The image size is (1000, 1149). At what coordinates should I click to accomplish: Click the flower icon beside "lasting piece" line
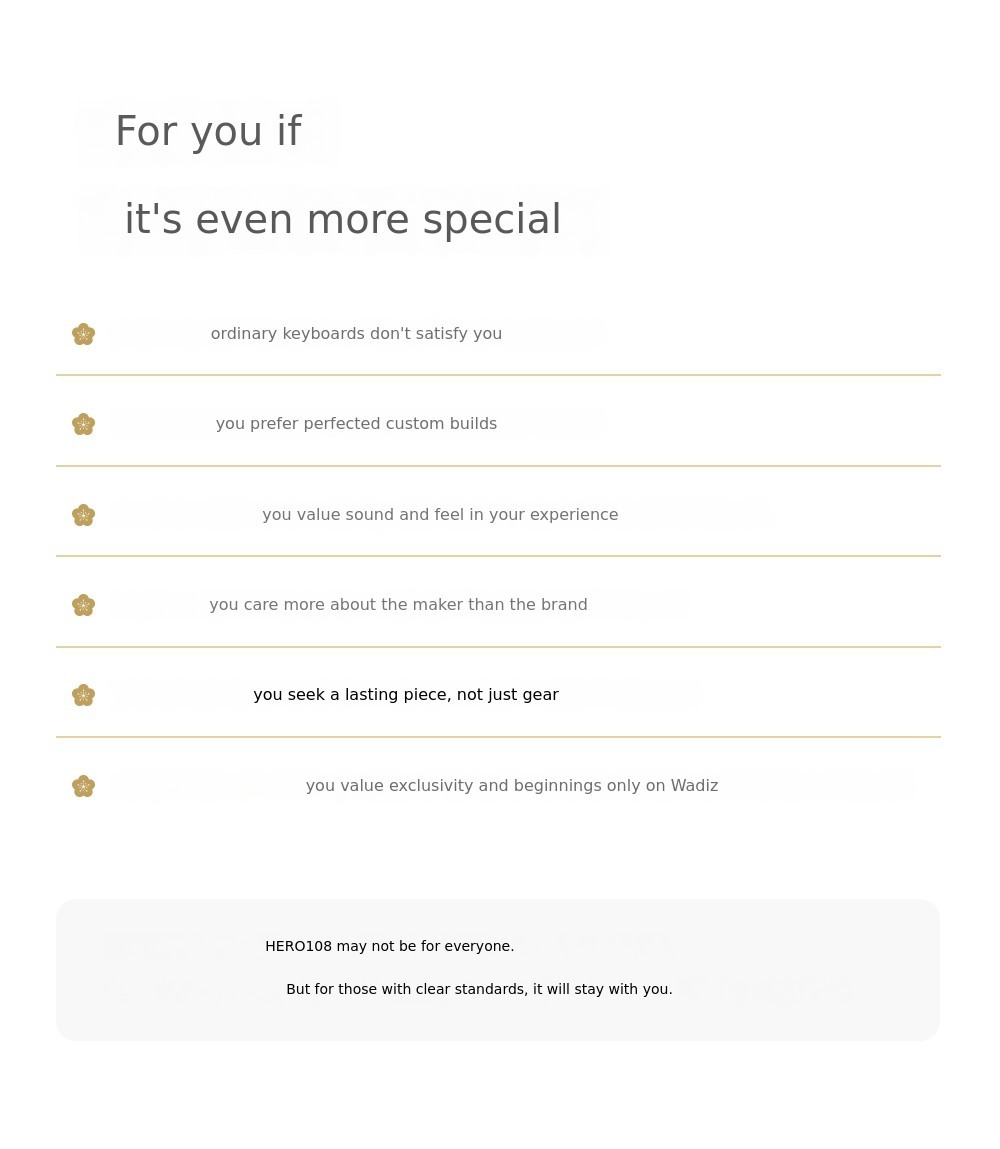click(84, 695)
